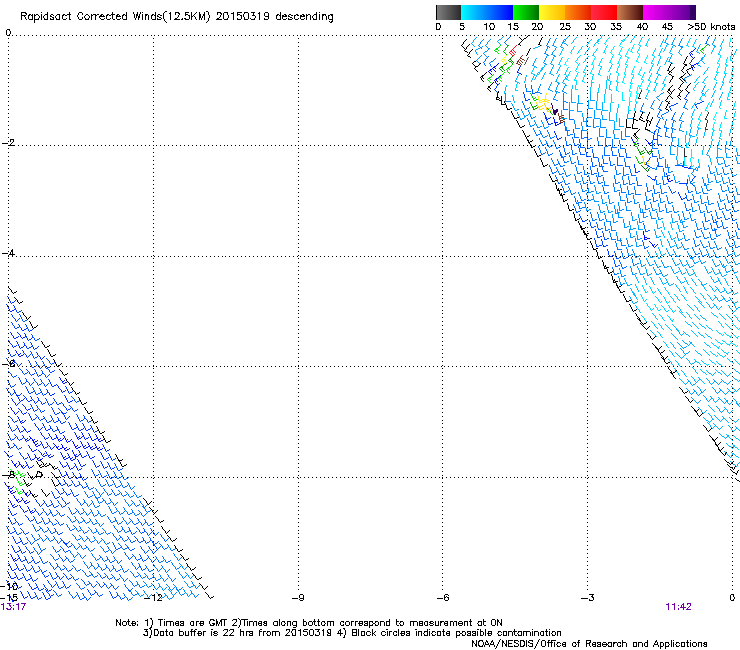Click the cyan 5-10 knots legend swatch
This screenshot has height=650, width=740.
tap(474, 12)
